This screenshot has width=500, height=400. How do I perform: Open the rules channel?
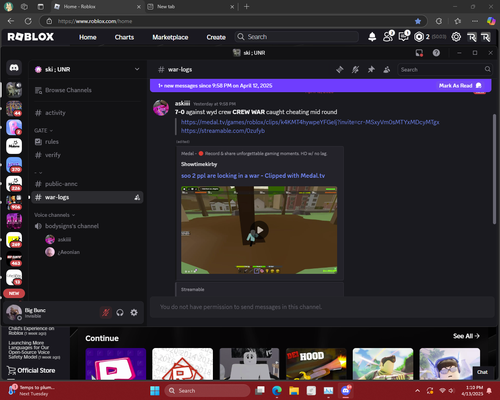tap(87, 142)
